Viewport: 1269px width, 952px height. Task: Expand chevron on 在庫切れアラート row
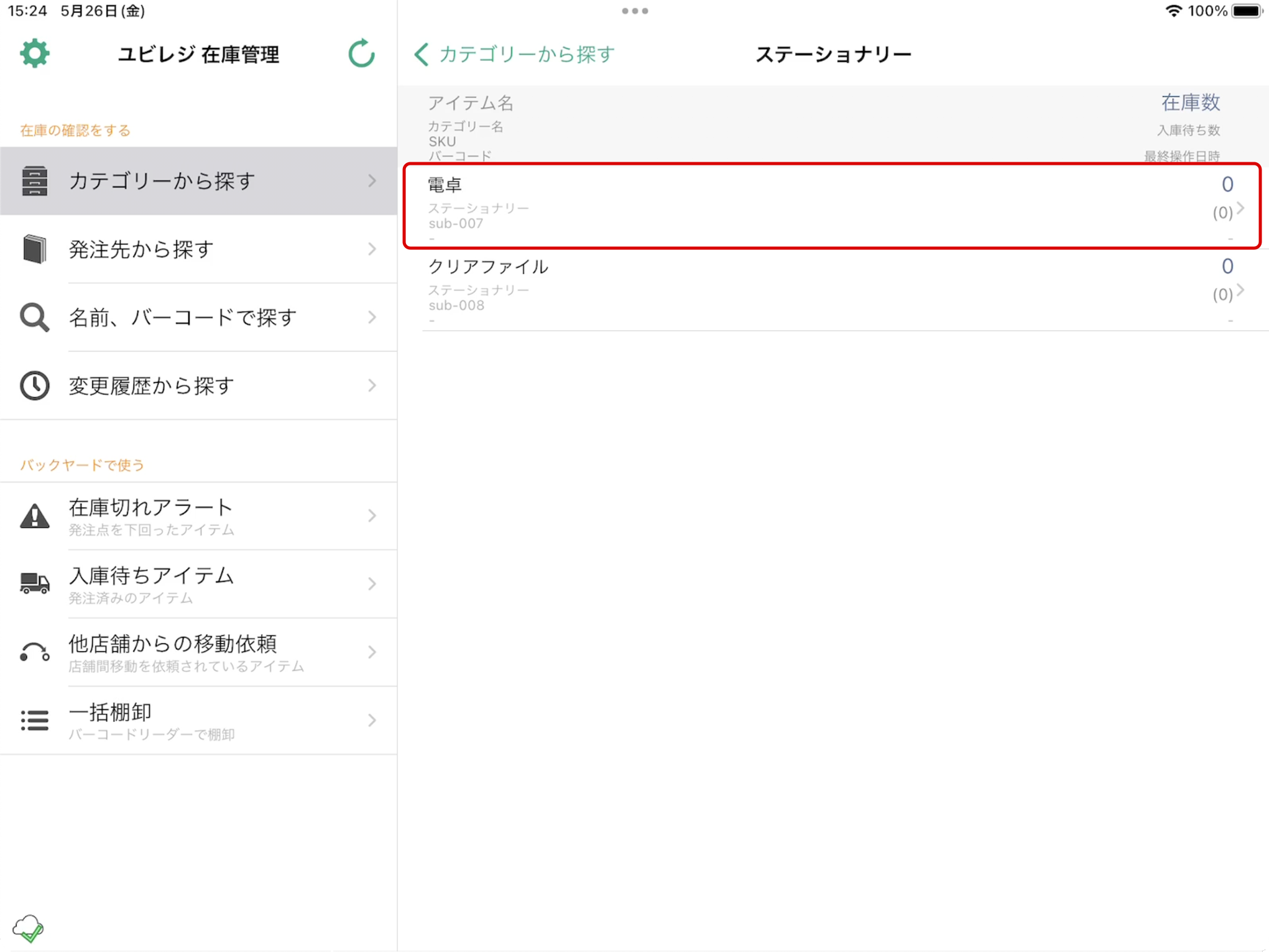372,516
